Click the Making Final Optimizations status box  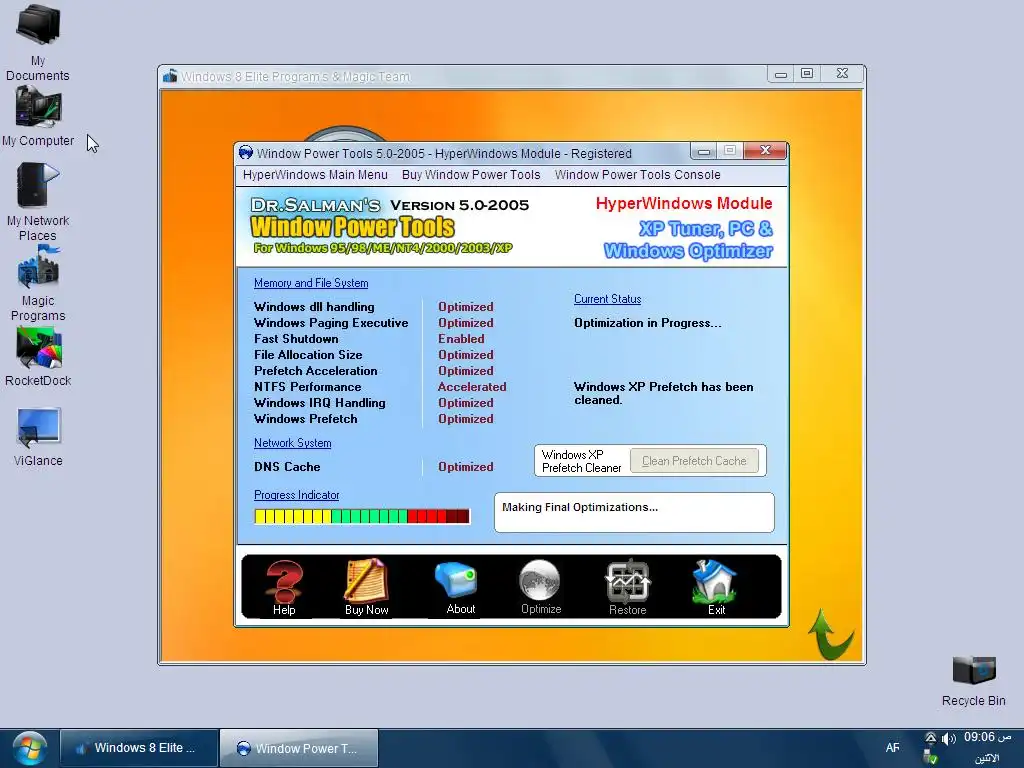634,513
